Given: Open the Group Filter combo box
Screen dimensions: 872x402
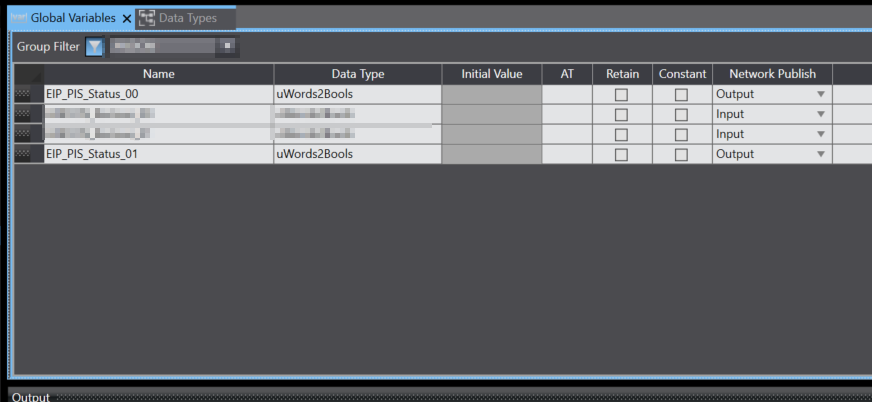Looking at the screenshot, I should [x=227, y=47].
